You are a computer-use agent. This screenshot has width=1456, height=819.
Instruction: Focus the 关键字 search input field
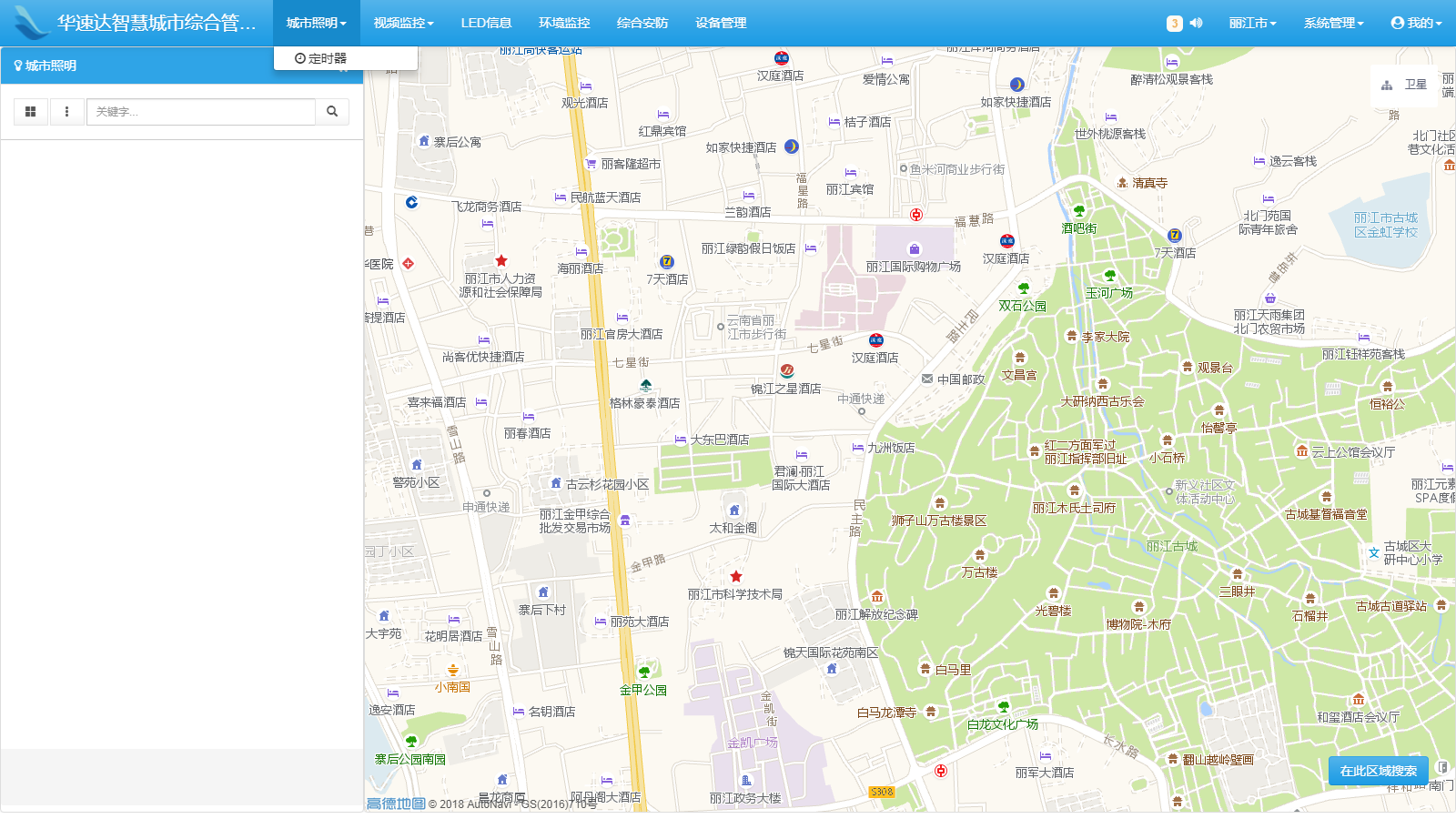pyautogui.click(x=201, y=111)
